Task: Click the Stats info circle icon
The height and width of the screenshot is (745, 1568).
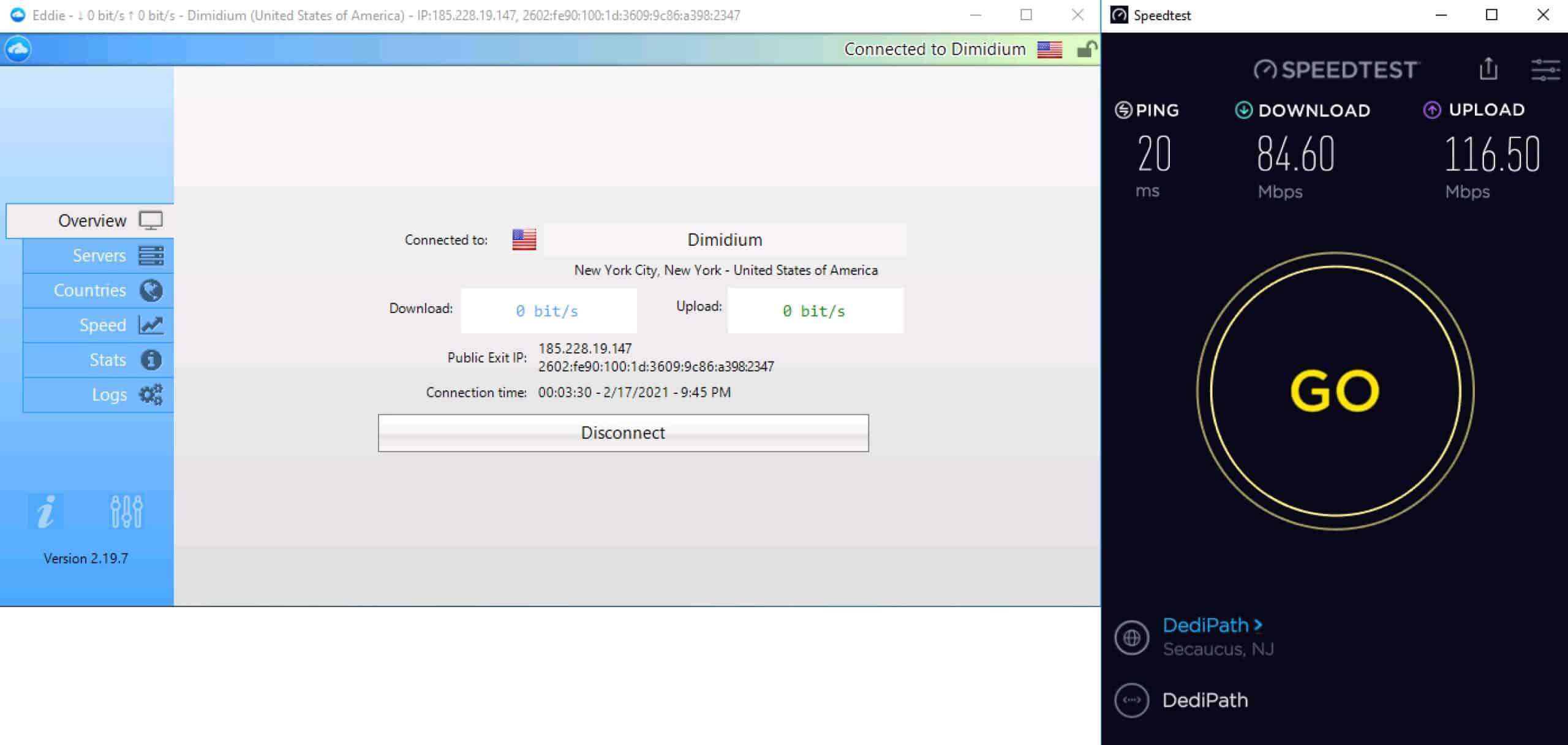Action: click(151, 360)
